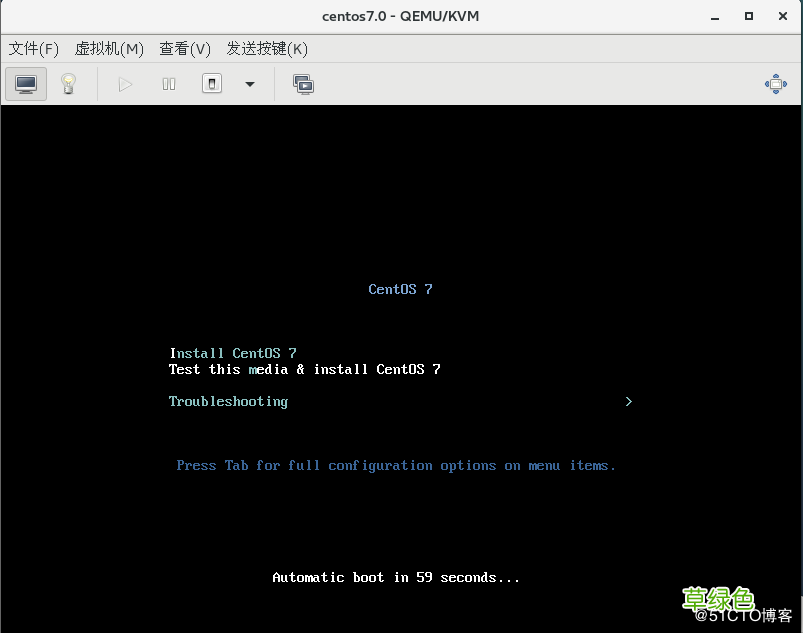Open the shutdown options dropdown arrow
Viewport: 803px width, 633px height.
(x=250, y=84)
